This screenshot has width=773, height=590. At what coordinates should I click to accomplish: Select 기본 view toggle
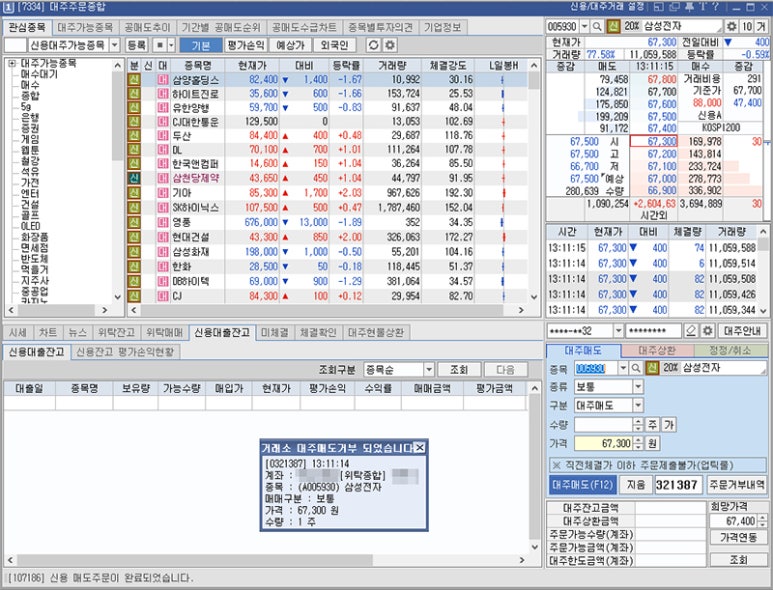click(x=201, y=45)
